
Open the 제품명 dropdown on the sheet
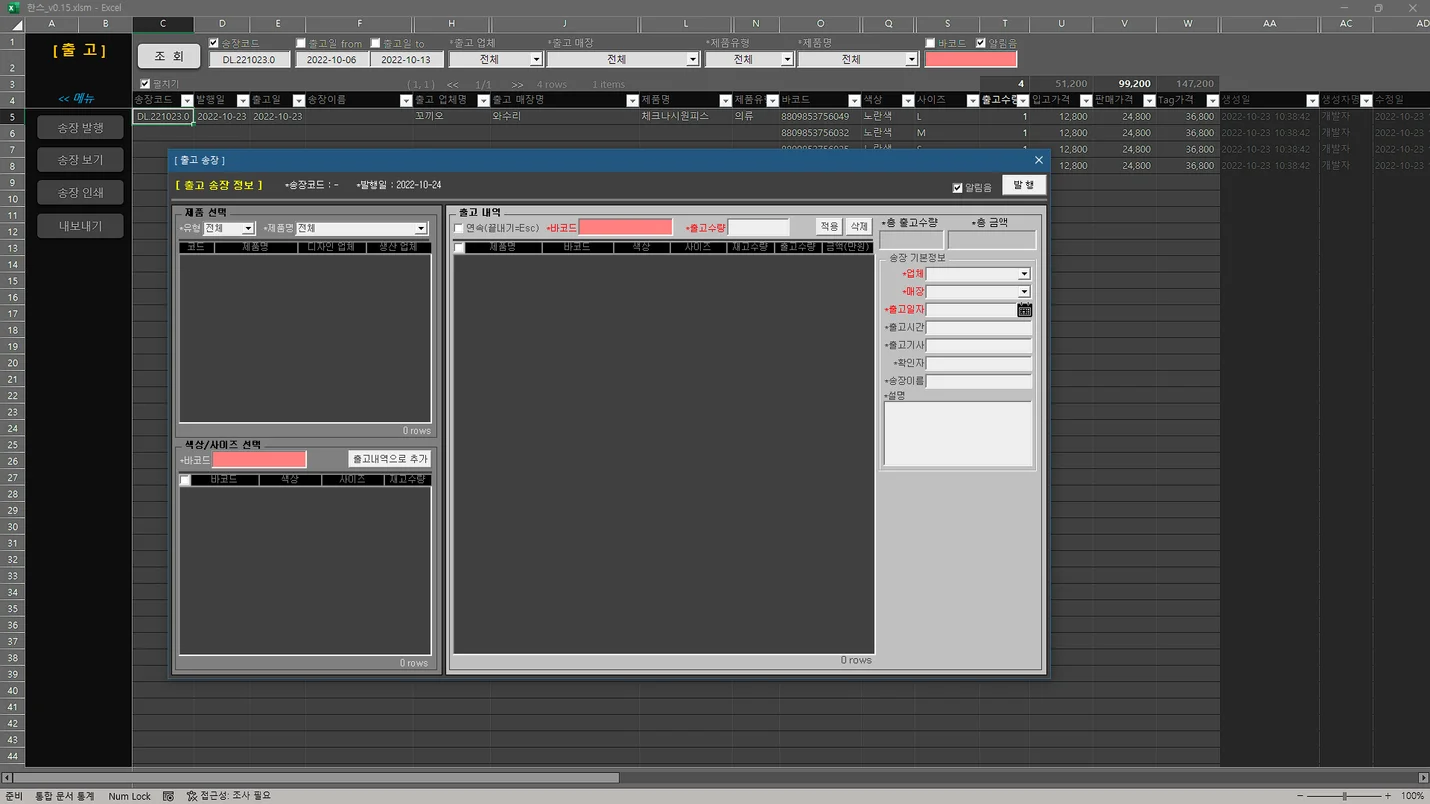tap(911, 60)
